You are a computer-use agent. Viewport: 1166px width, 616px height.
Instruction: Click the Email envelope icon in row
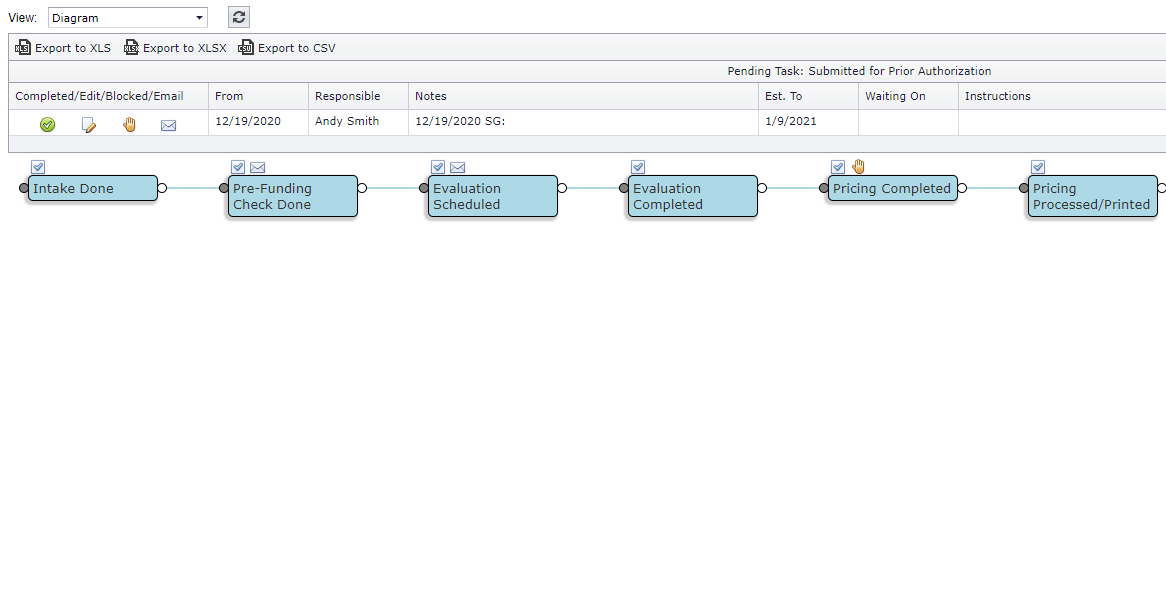(x=169, y=125)
